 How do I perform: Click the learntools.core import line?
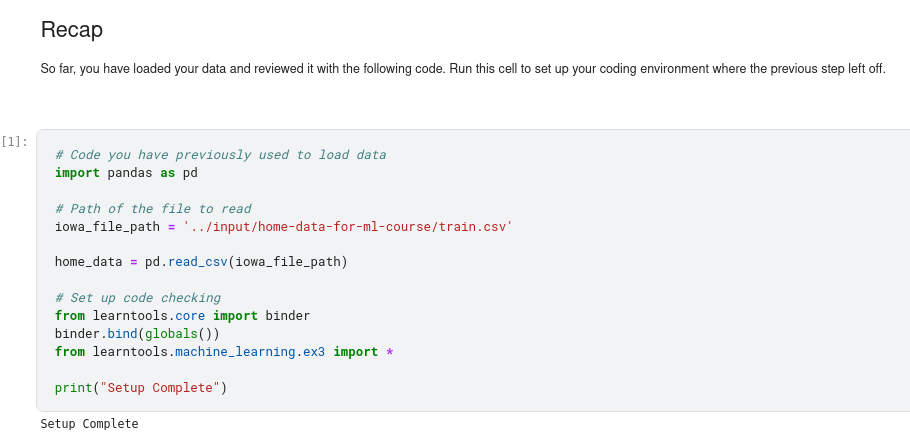[182, 316]
